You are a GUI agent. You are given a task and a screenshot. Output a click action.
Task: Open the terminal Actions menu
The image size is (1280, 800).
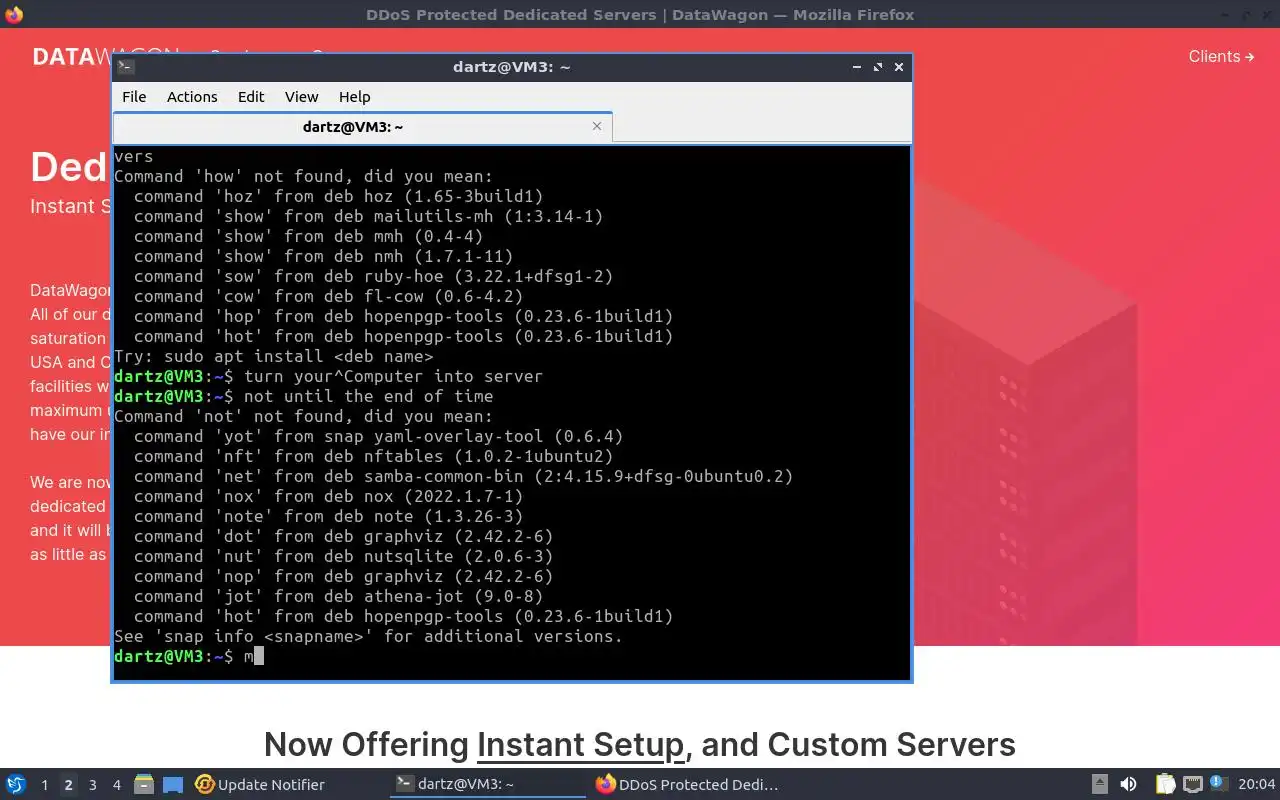pos(192,97)
